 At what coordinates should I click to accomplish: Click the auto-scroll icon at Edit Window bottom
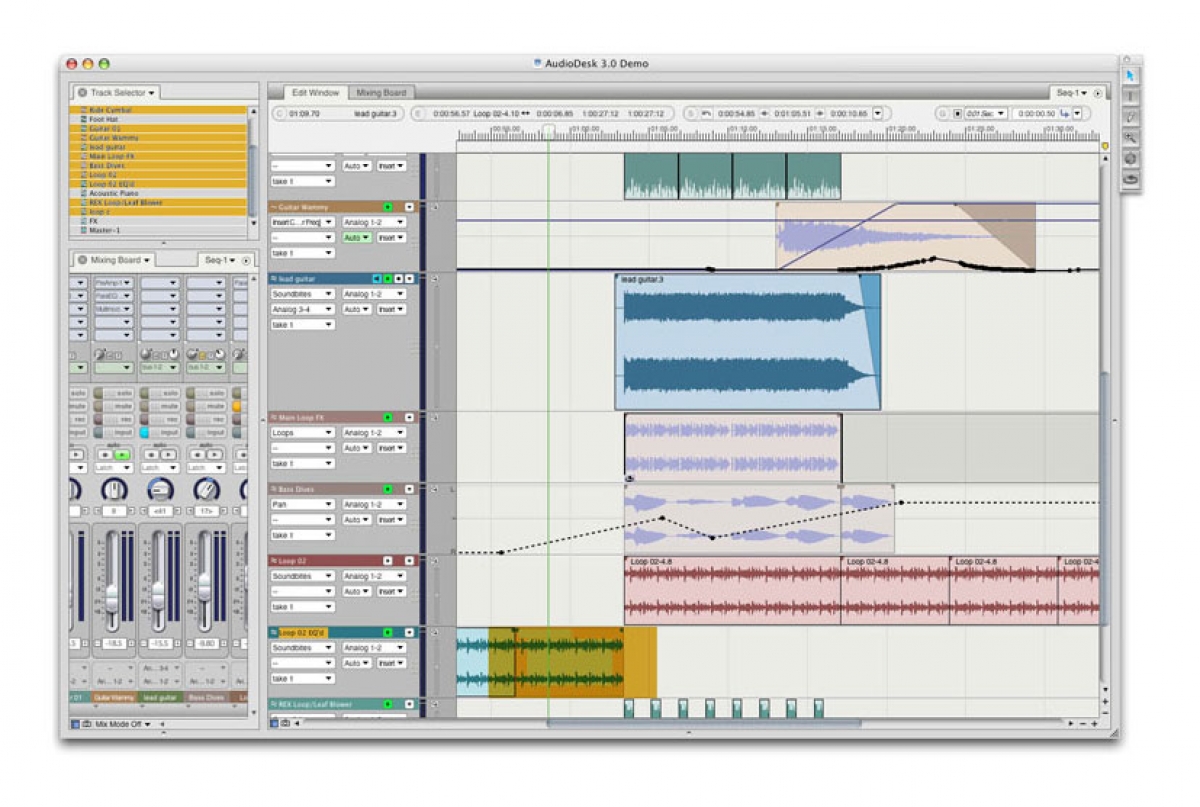(x=276, y=722)
